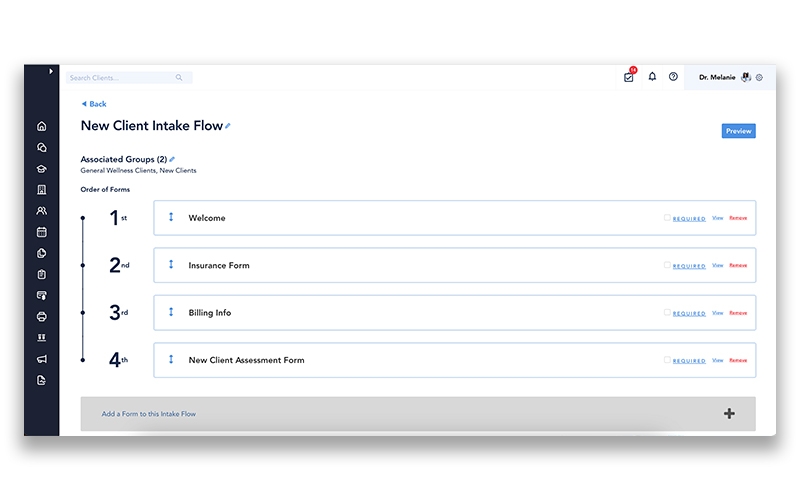Open the chat bubbles icon in the sidebar
This screenshot has height=500, width=800.
pos(42,147)
